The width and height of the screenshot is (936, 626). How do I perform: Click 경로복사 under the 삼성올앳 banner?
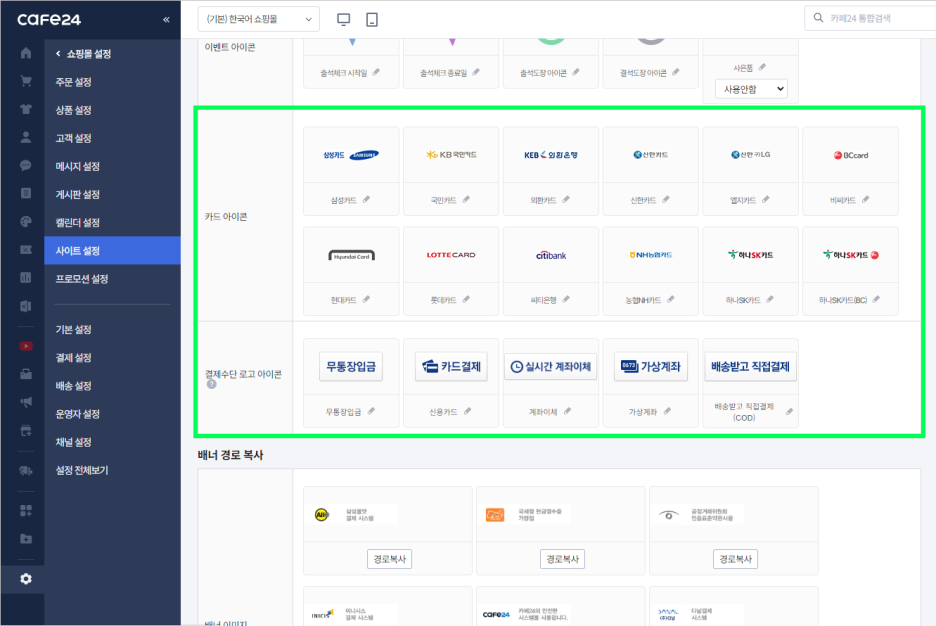(389, 559)
